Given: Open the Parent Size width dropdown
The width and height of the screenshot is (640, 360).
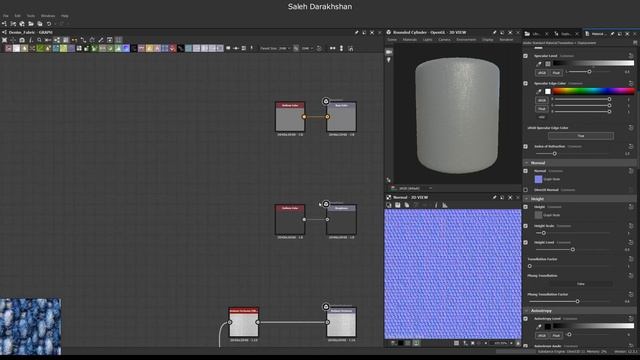Looking at the screenshot, I should click(285, 48).
